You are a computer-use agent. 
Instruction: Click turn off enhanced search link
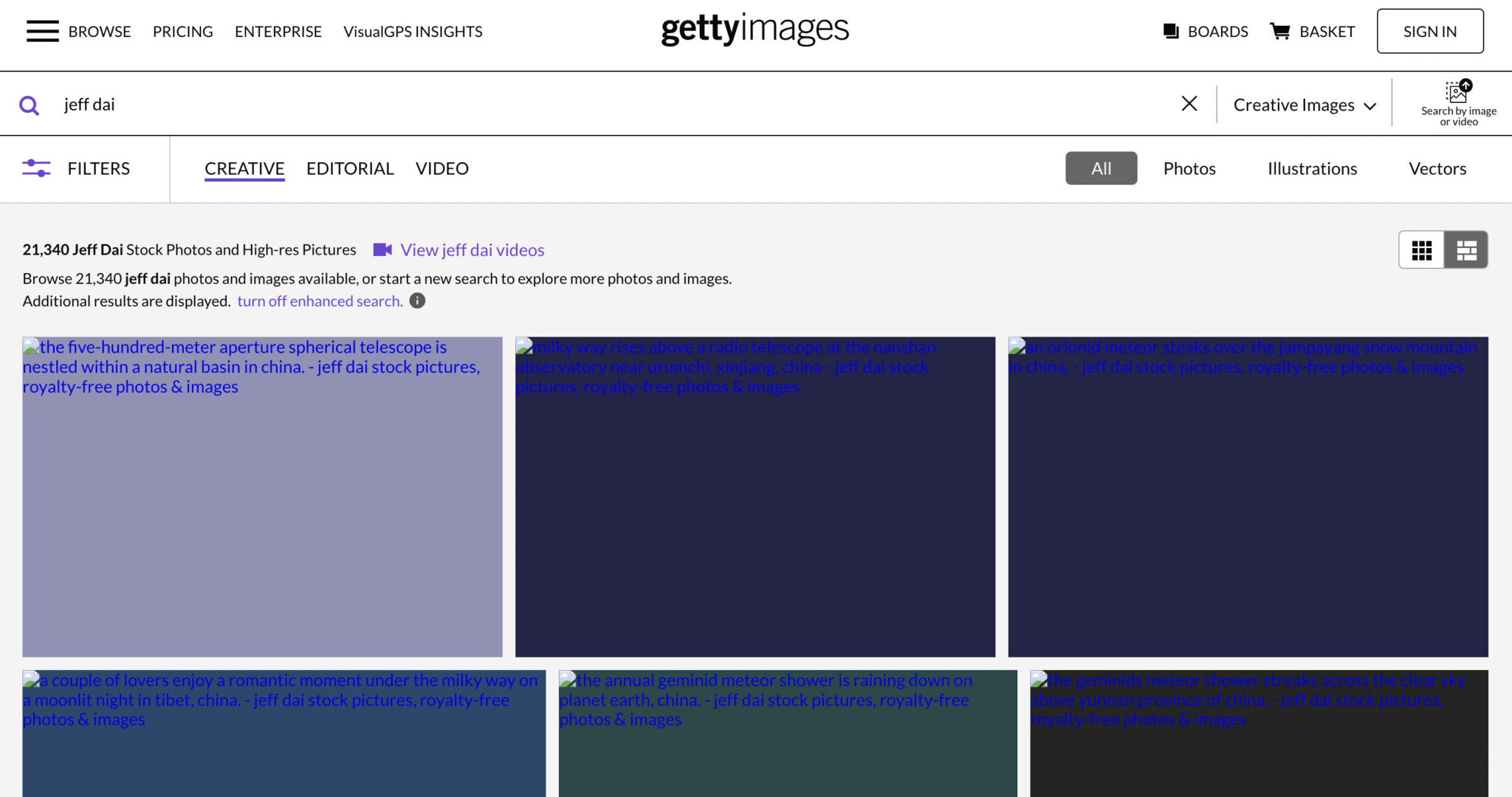[320, 301]
